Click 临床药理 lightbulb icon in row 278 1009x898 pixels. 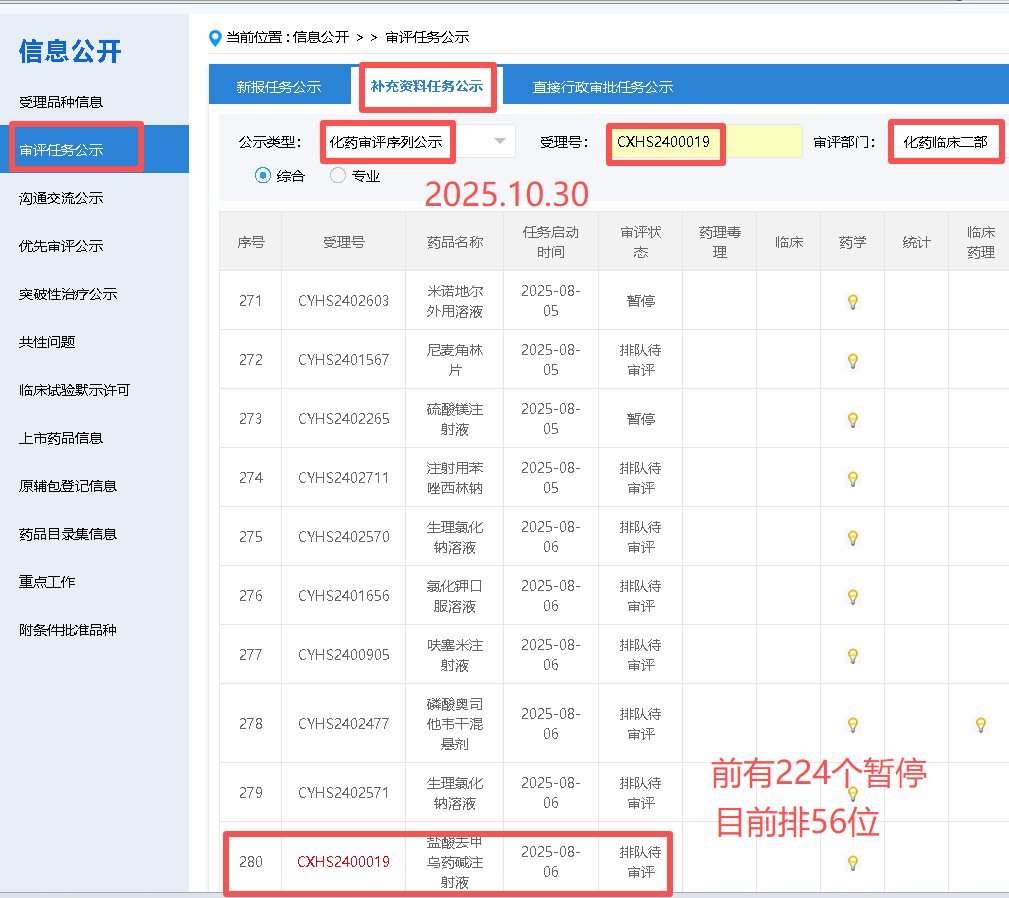(981, 725)
